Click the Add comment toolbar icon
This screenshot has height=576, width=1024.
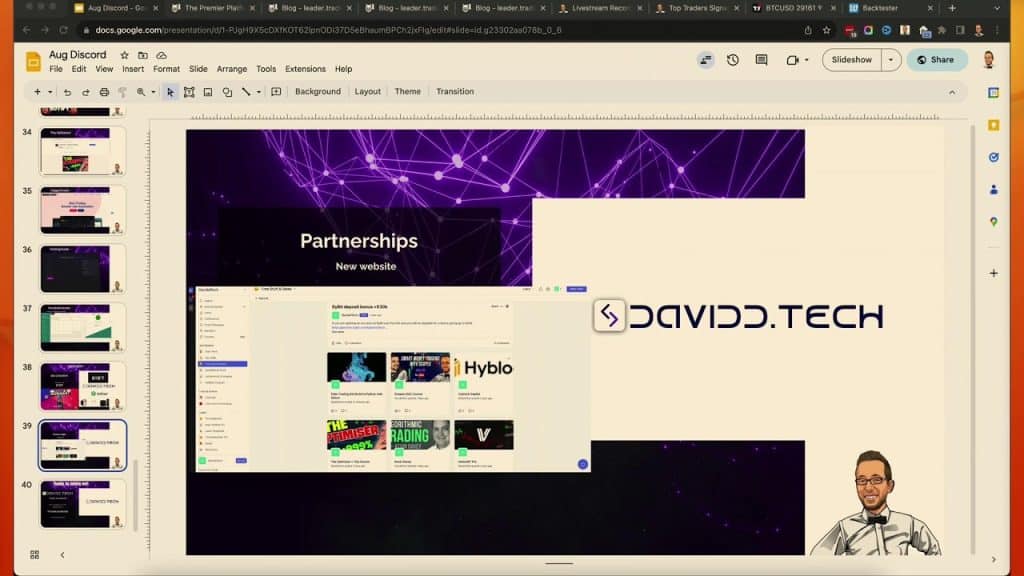tap(274, 92)
